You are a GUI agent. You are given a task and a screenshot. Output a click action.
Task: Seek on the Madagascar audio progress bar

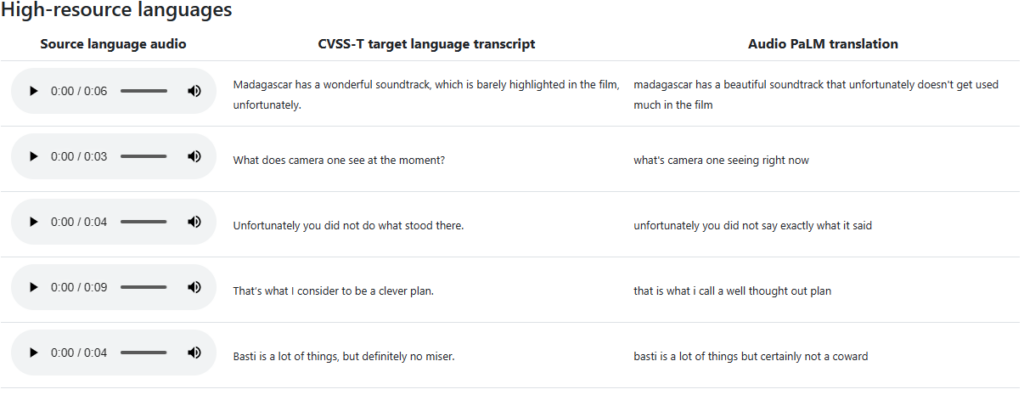coord(144,91)
